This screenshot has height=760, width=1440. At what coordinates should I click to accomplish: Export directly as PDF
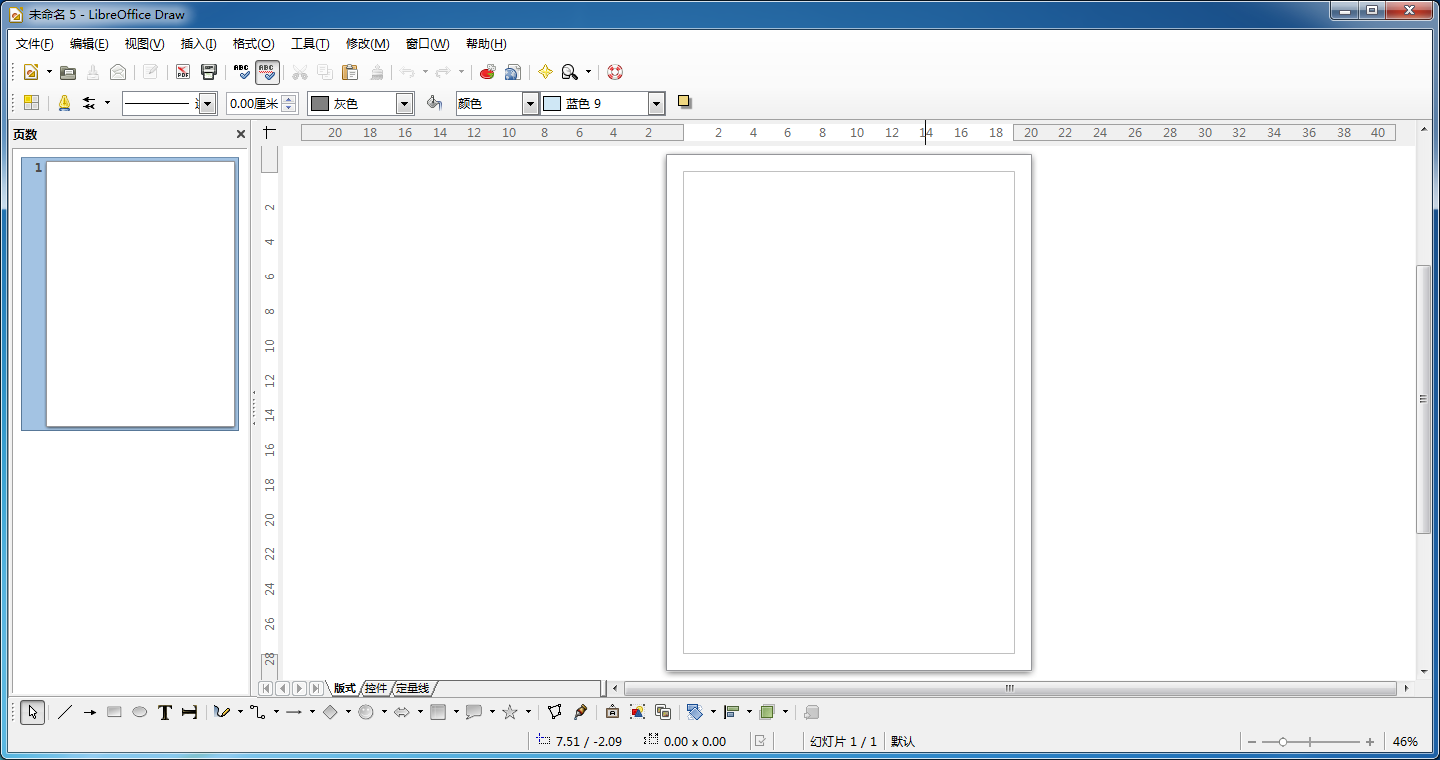183,72
